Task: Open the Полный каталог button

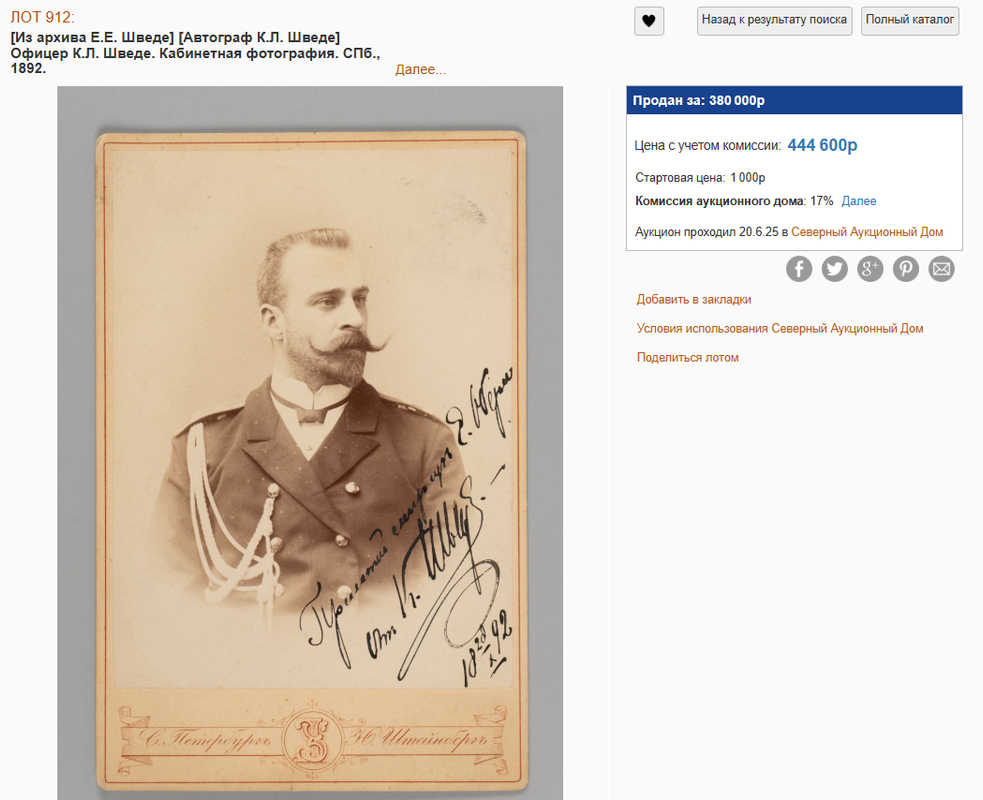Action: (x=910, y=21)
